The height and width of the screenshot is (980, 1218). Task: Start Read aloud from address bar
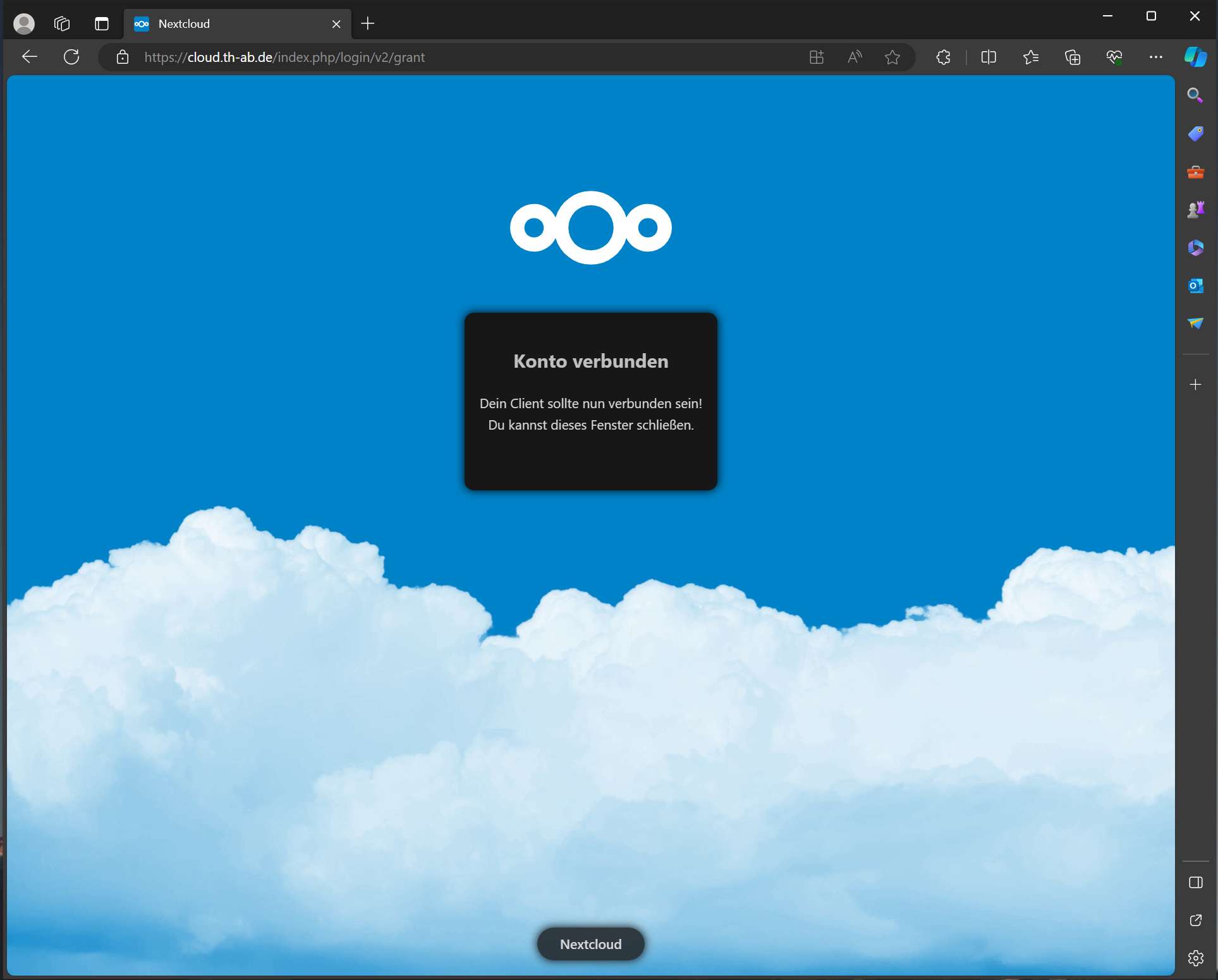click(x=855, y=57)
